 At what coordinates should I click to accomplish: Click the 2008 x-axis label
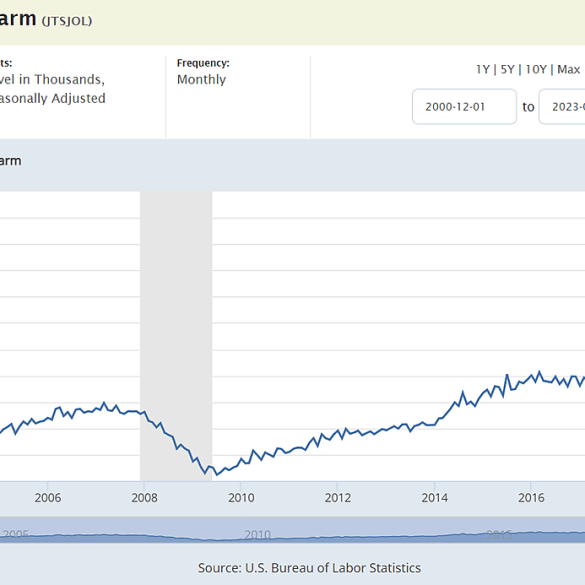tap(144, 498)
